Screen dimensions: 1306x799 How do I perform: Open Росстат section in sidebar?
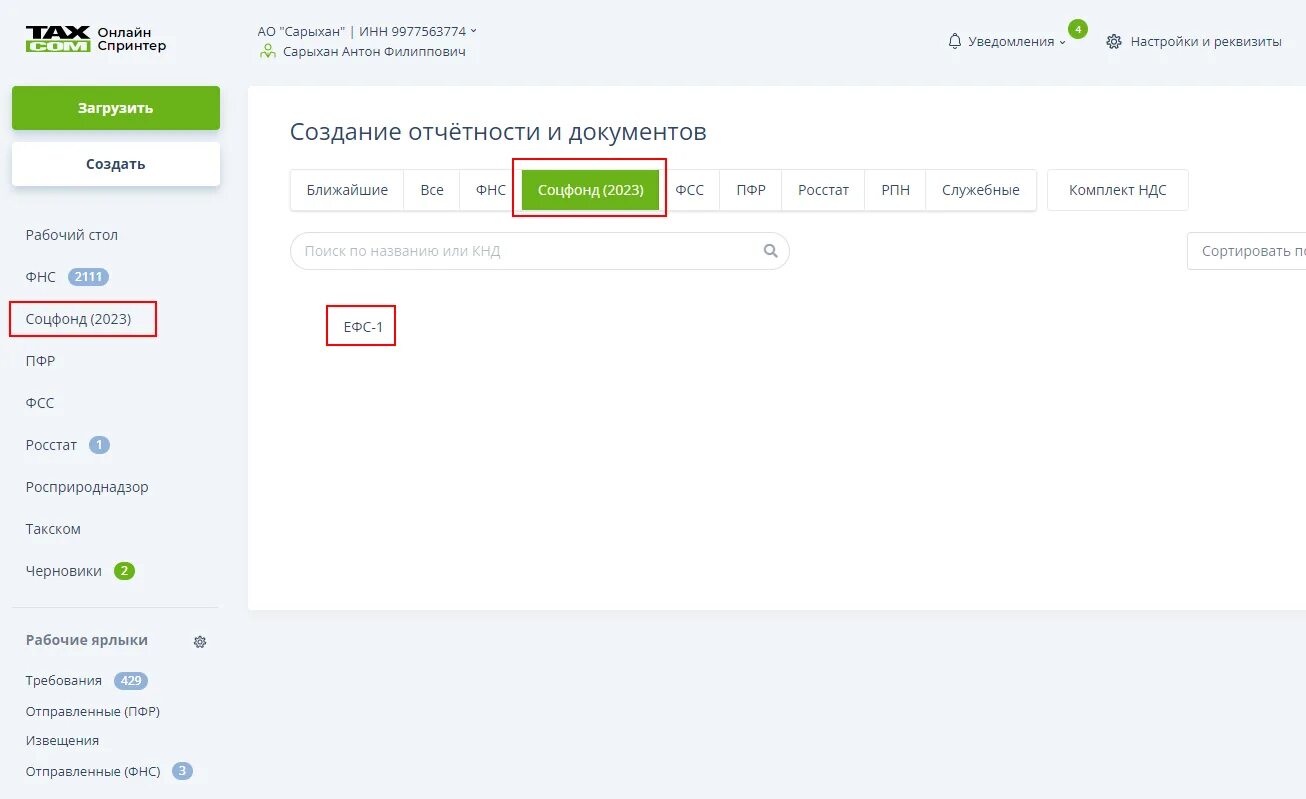coord(51,445)
